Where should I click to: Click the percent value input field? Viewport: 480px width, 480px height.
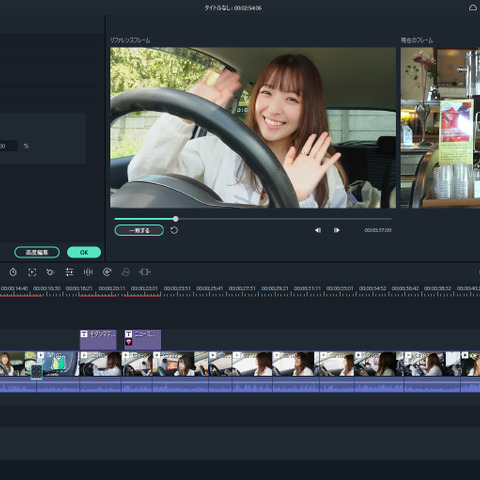[8, 146]
